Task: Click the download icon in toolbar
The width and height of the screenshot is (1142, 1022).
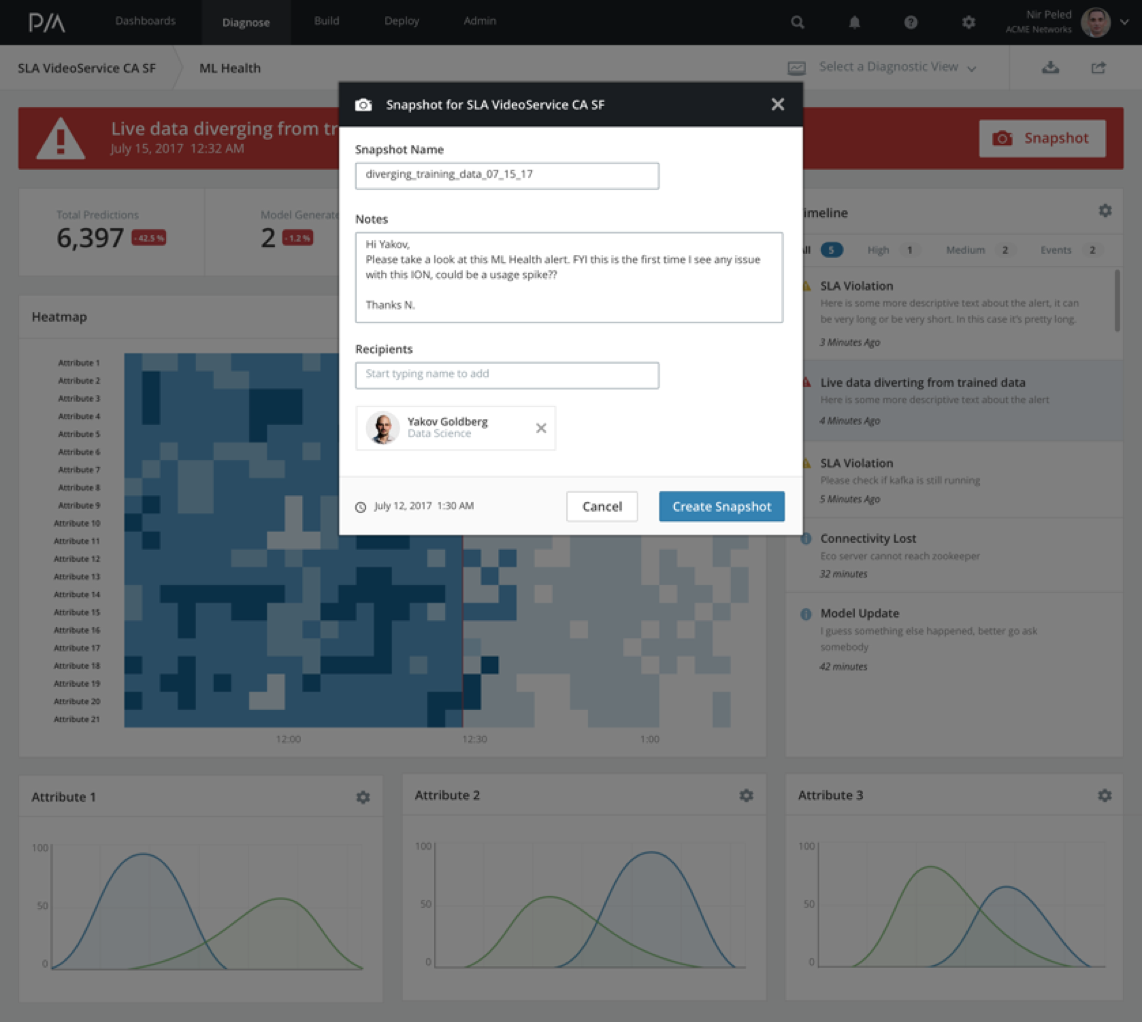Action: click(x=1050, y=67)
